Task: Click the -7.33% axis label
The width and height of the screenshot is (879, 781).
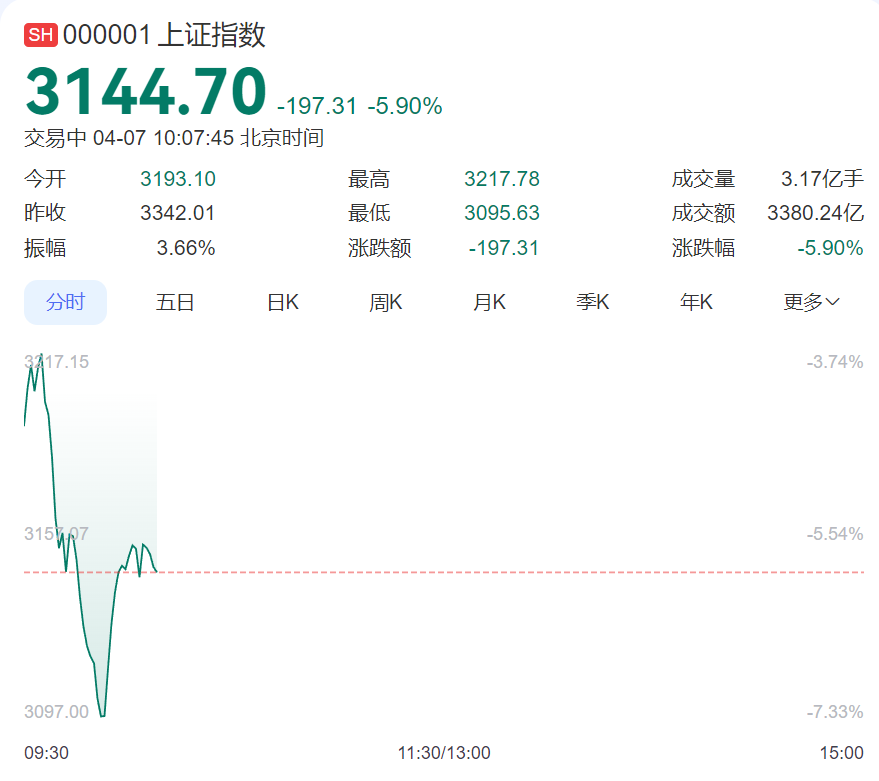Action: [x=835, y=712]
